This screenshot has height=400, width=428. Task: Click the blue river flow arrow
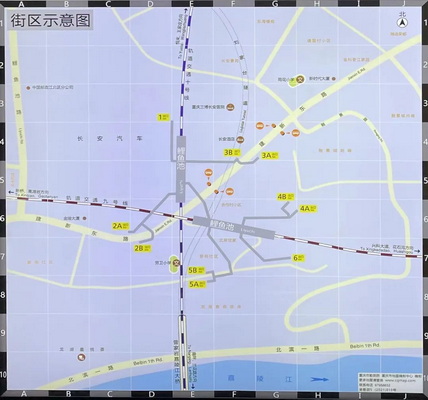319,379
